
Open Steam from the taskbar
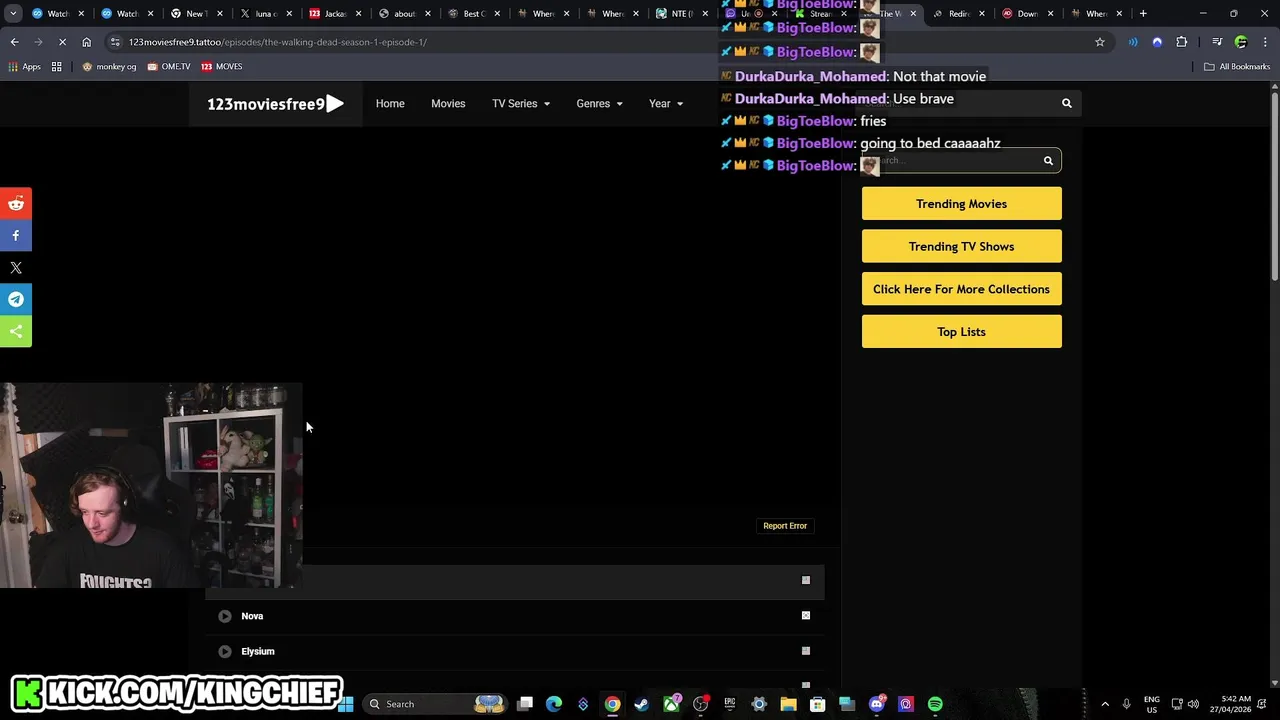tap(641, 704)
